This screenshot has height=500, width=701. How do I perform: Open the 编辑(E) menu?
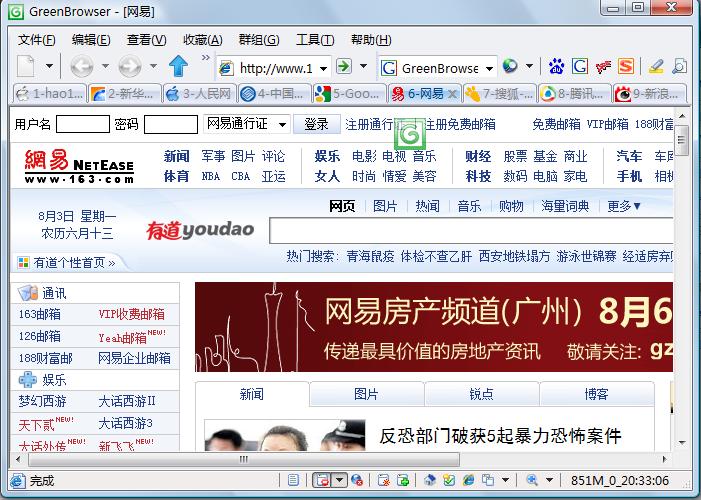91,40
